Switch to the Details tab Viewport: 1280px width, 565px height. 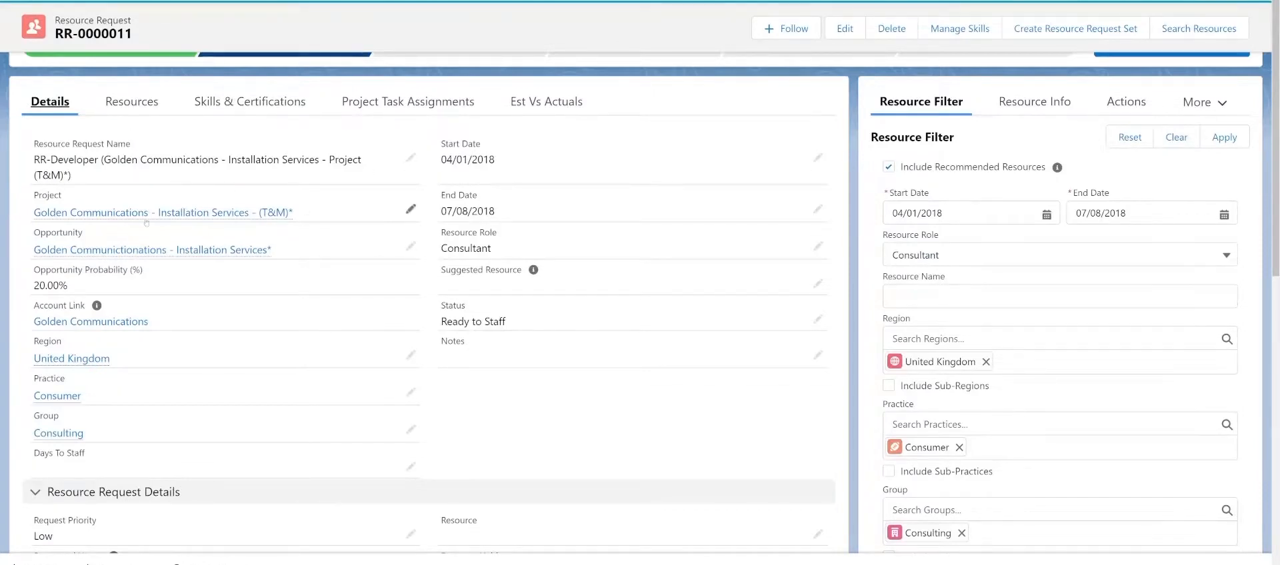50,101
